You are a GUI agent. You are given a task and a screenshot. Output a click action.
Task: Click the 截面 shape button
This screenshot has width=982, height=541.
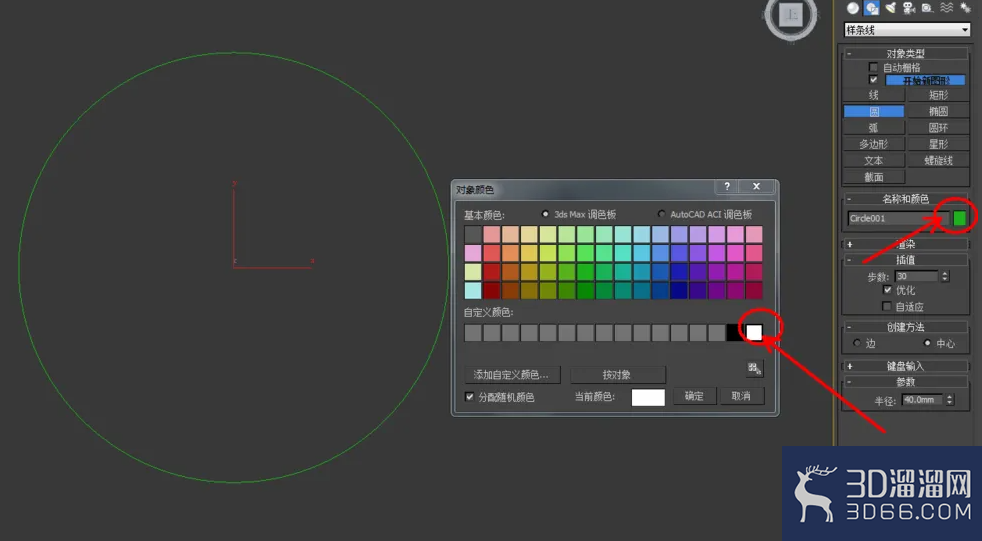click(874, 177)
